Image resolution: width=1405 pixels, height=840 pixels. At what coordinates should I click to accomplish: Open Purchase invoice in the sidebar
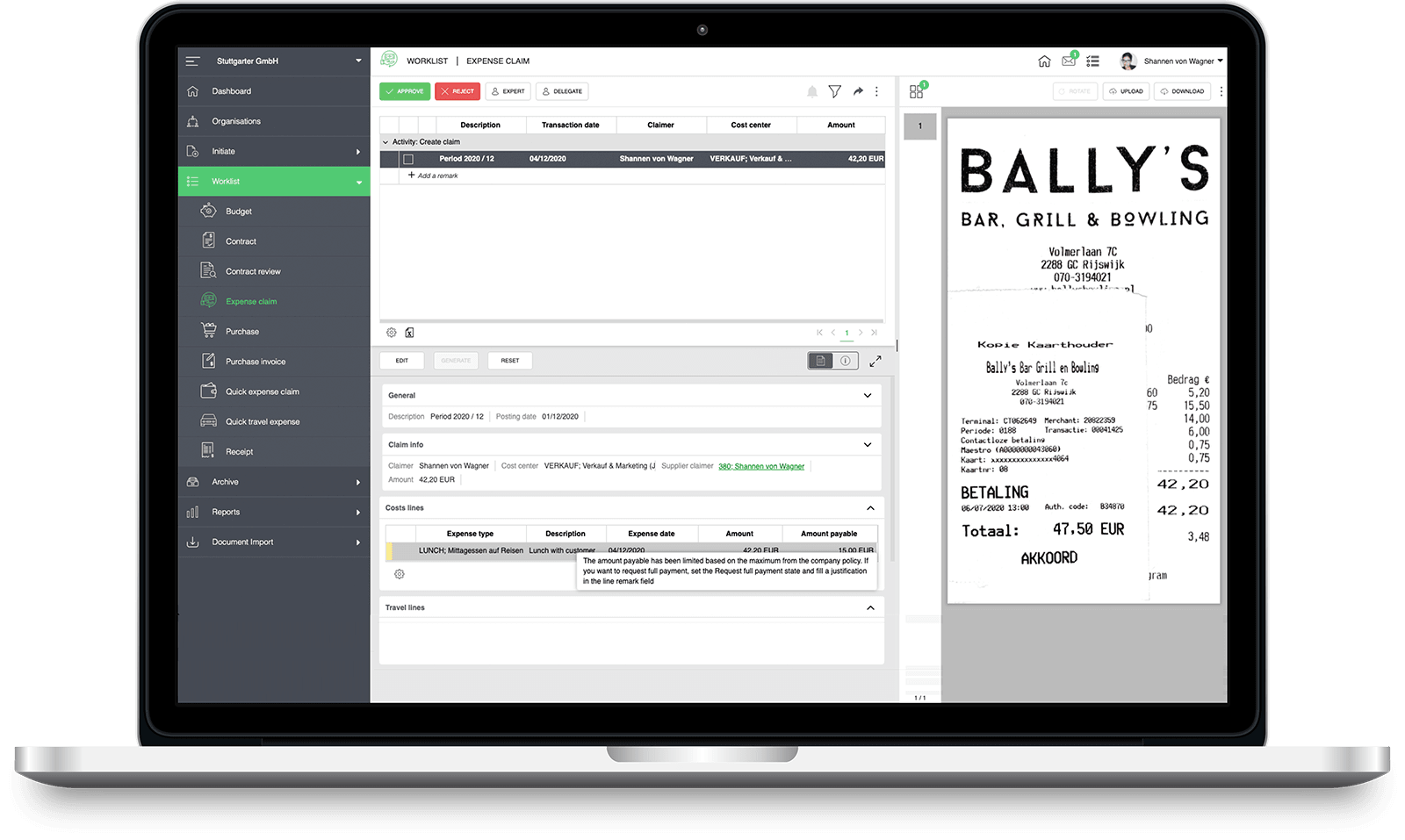256,362
